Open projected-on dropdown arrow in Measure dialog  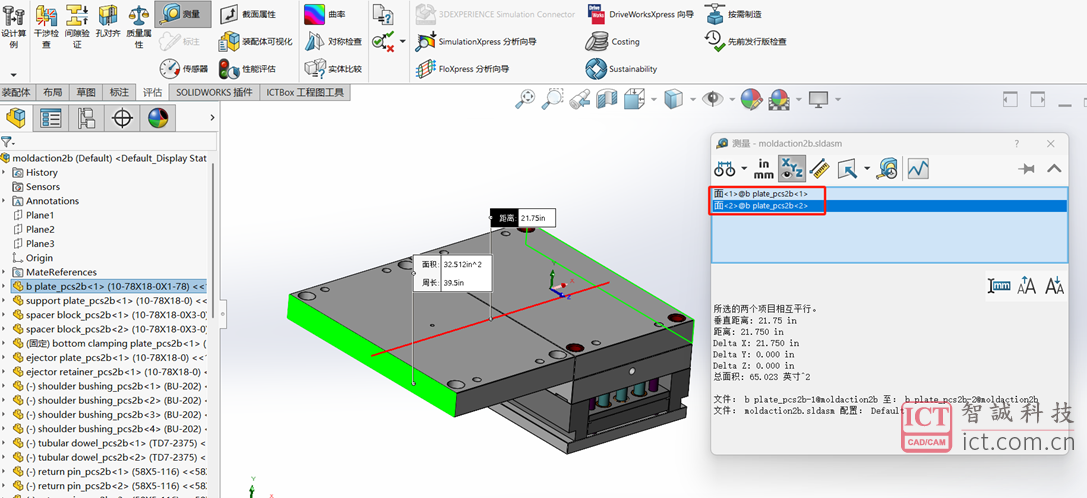point(867,169)
